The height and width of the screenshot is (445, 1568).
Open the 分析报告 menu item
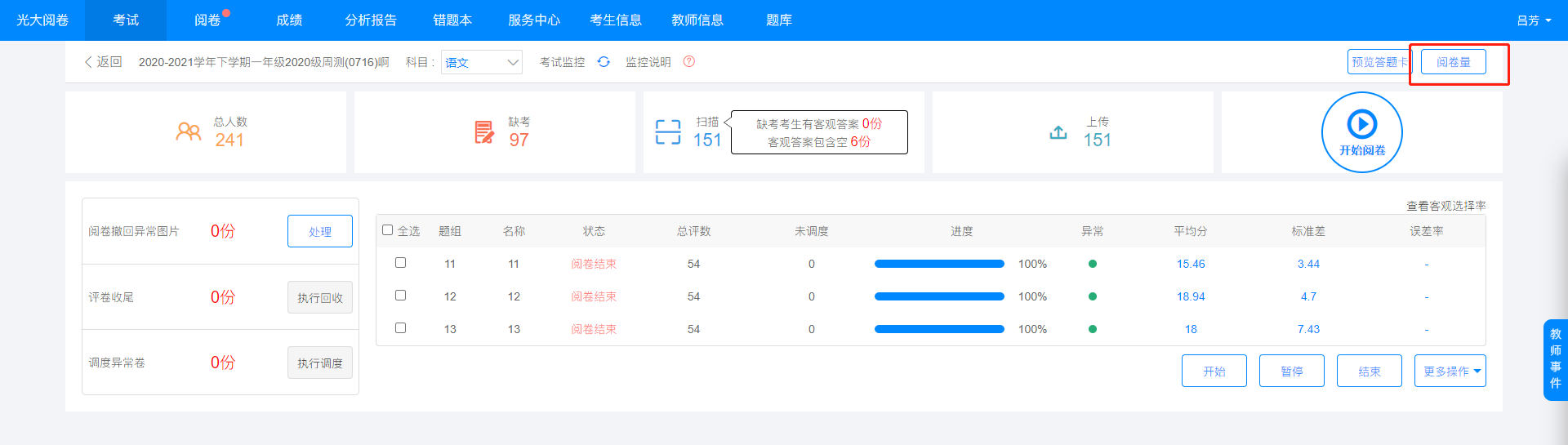tap(371, 20)
